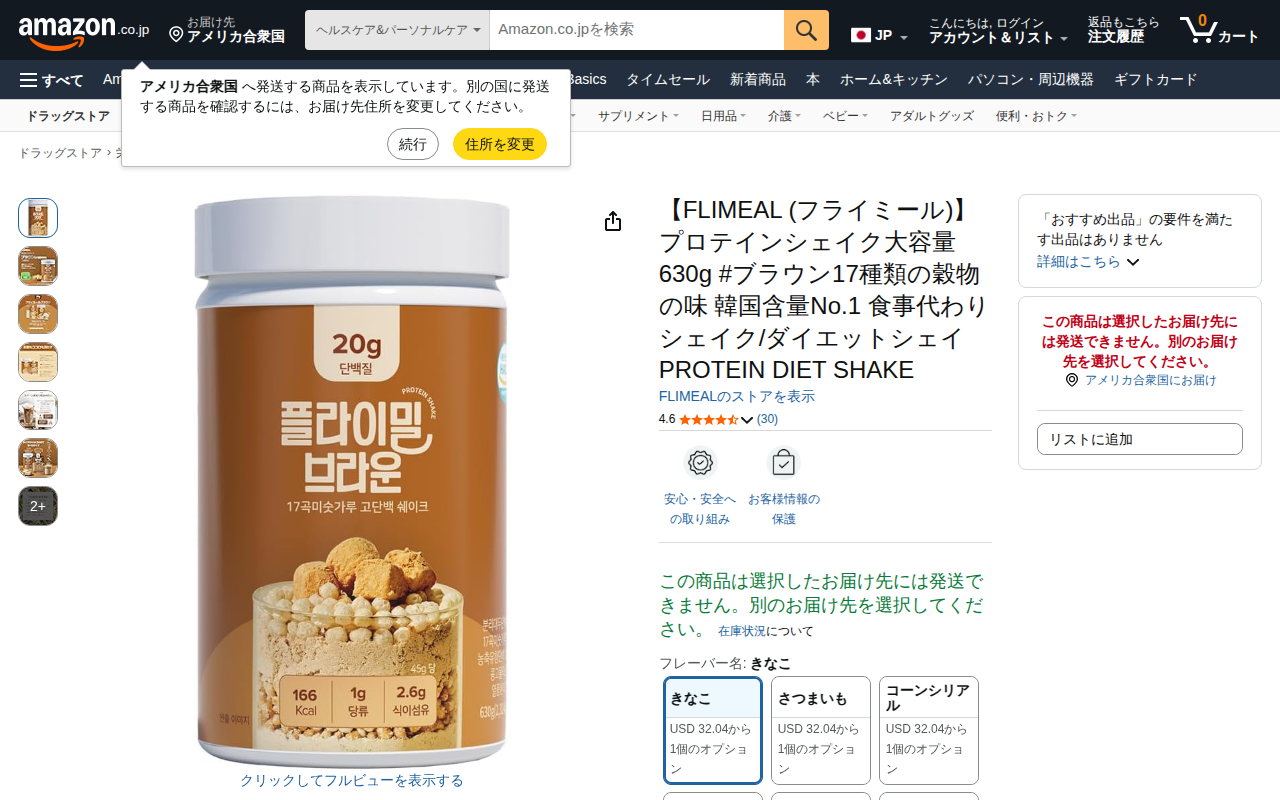Click the delivery location pin アメリカ合衆国
Image resolution: width=1280 pixels, height=800 pixels.
point(227,30)
